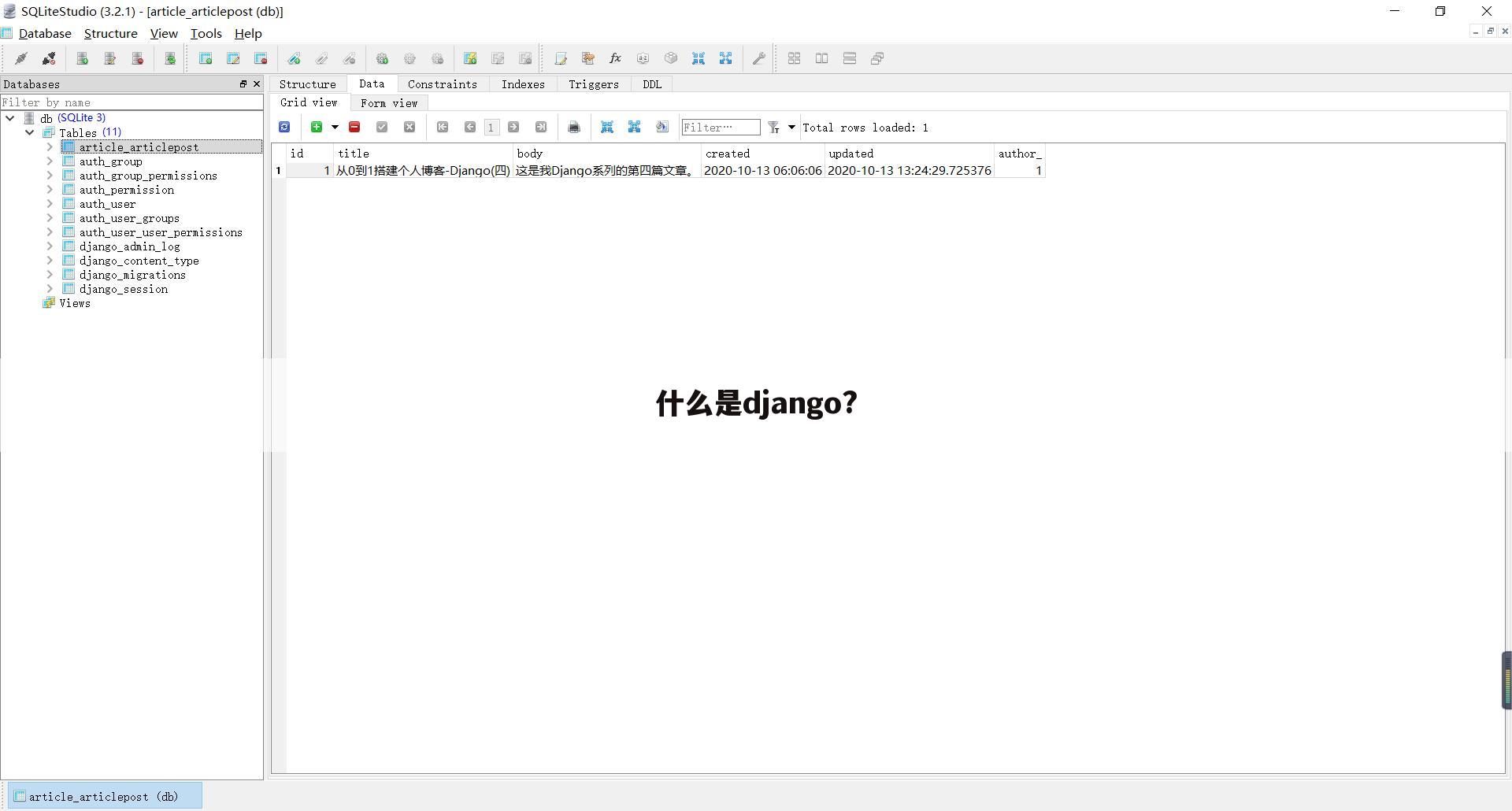Screen dimensions: 1512x811
Task: Click Refresh database schema icon
Action: (169, 58)
